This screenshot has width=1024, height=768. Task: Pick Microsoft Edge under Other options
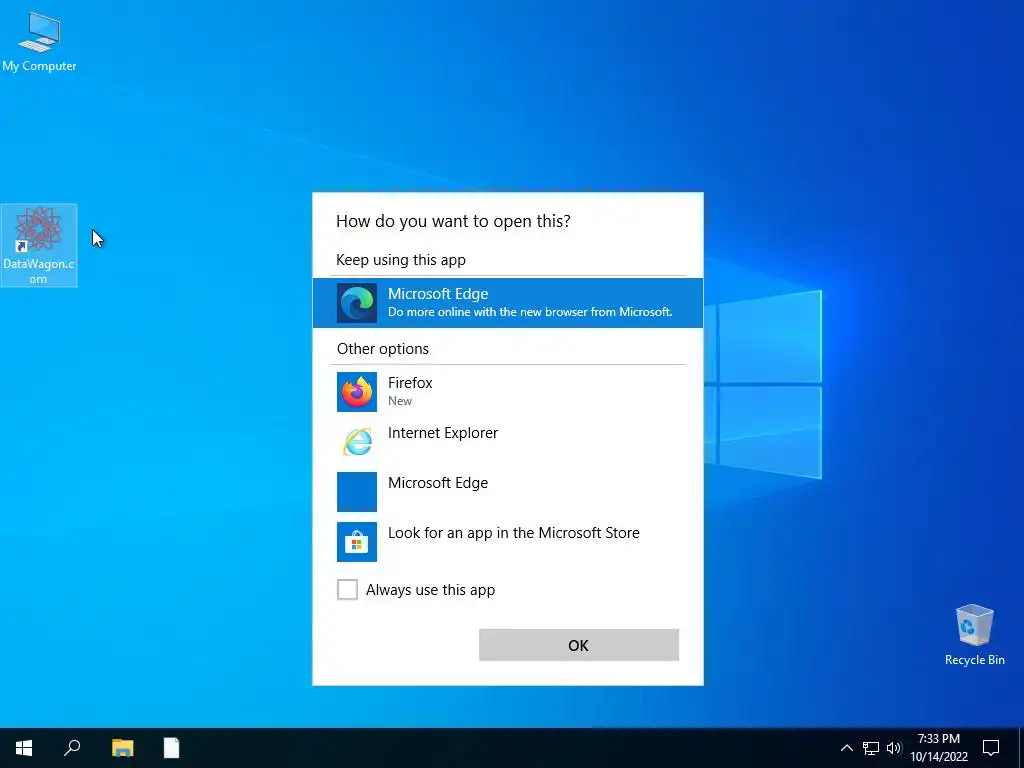(x=507, y=491)
